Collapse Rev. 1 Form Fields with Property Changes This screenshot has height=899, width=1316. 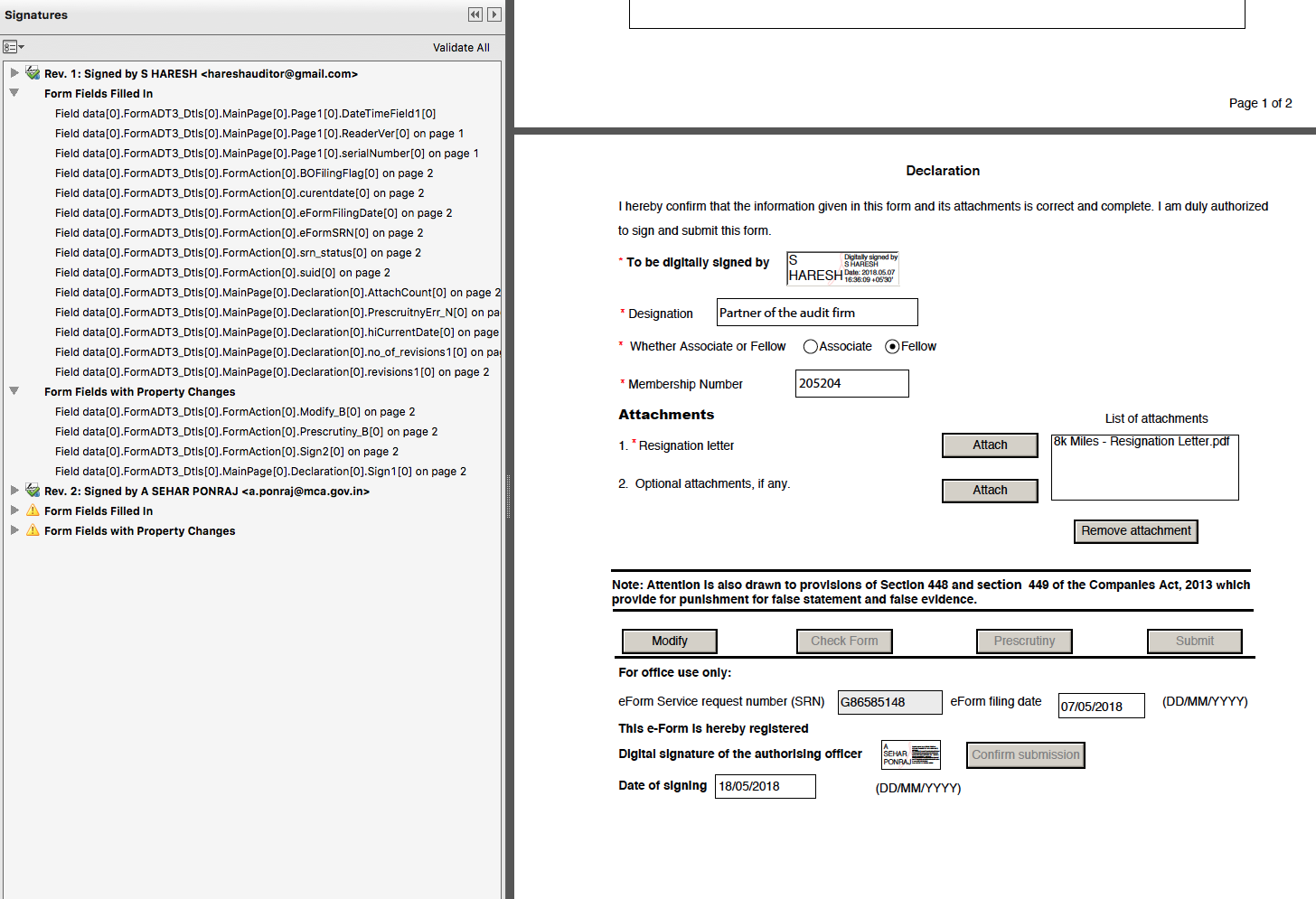pyautogui.click(x=14, y=391)
